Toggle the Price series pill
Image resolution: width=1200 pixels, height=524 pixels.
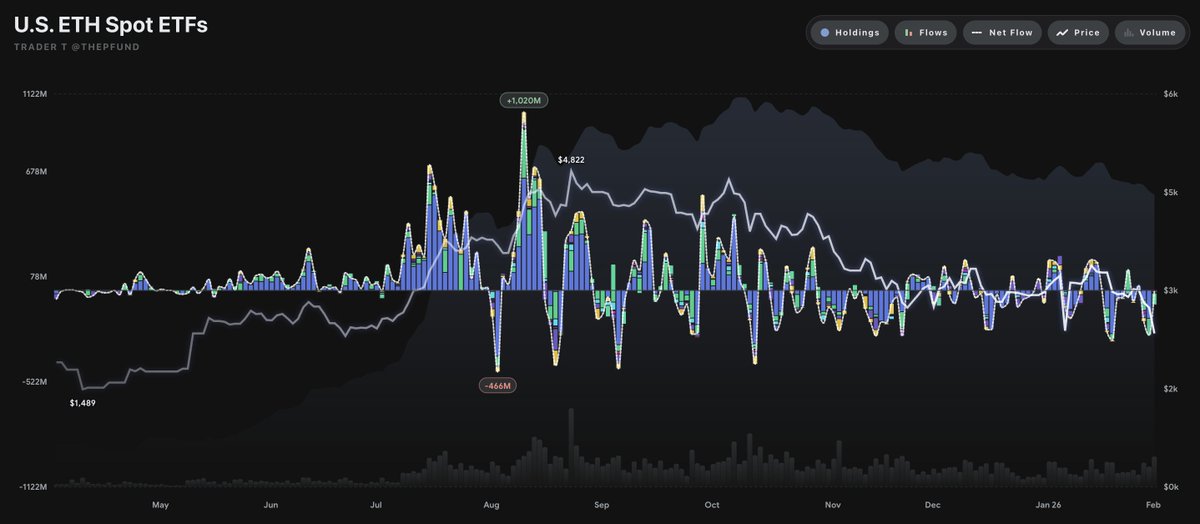click(x=1079, y=33)
